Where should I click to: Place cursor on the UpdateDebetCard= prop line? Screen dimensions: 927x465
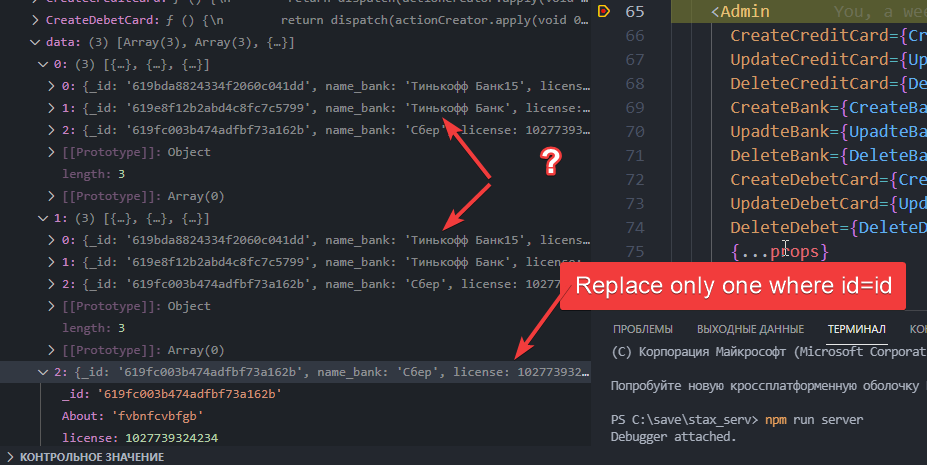tap(828, 203)
